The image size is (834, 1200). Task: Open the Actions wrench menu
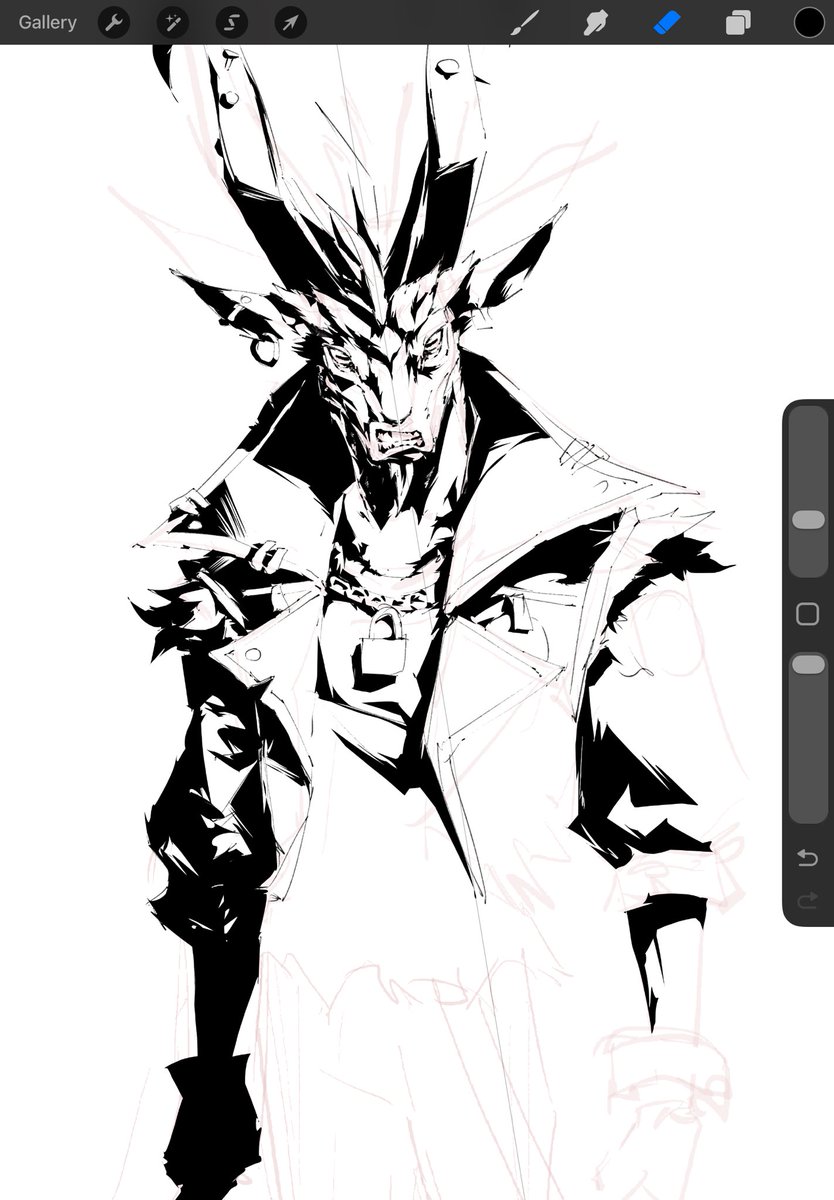point(114,22)
